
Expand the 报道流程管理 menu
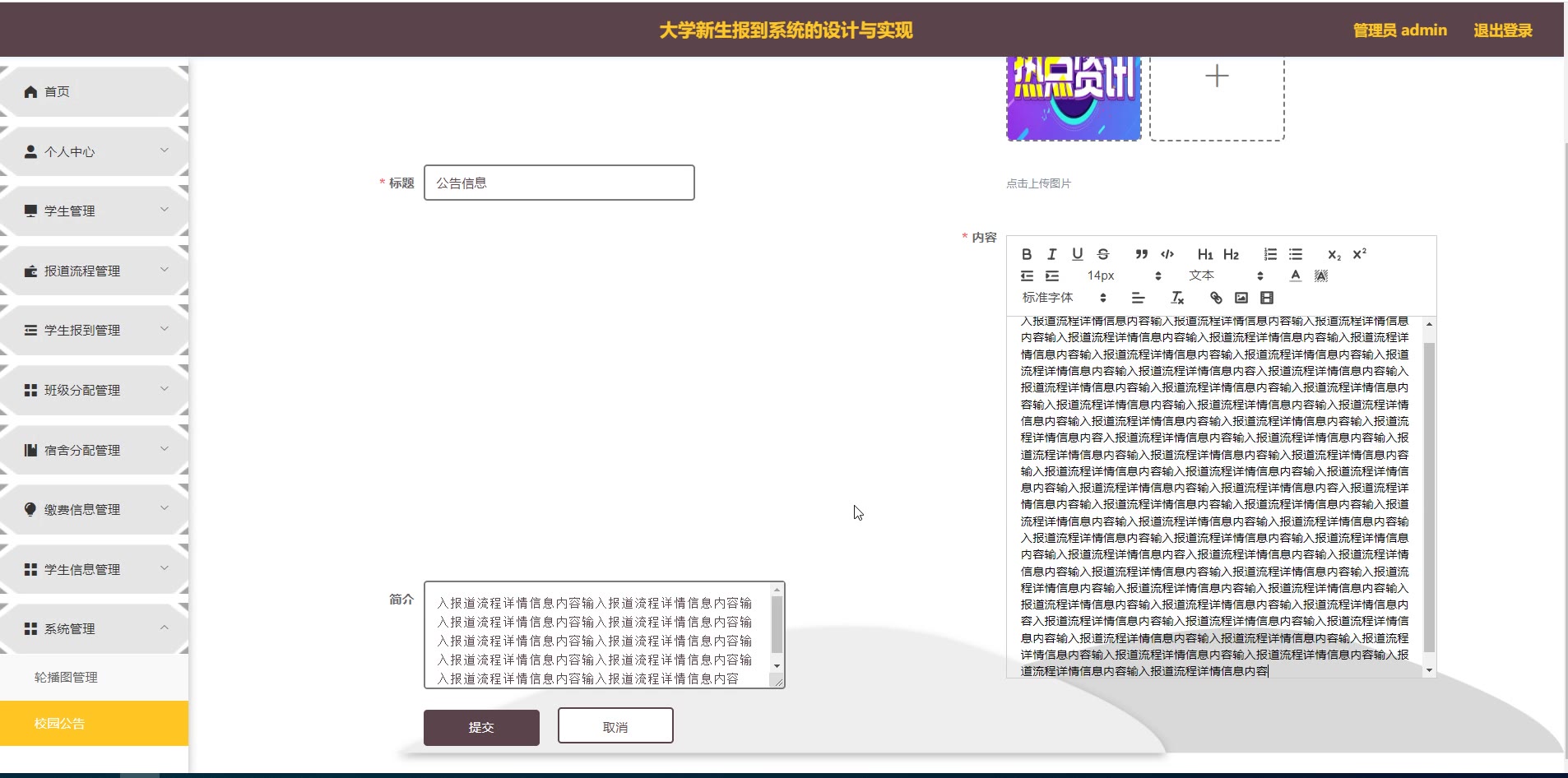[95, 271]
